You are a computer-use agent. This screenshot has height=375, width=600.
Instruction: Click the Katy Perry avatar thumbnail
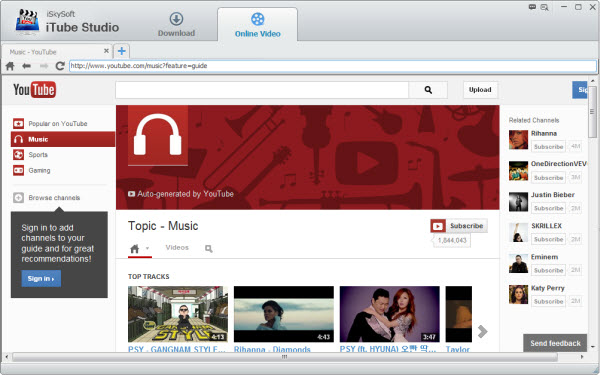pyautogui.click(x=518, y=294)
